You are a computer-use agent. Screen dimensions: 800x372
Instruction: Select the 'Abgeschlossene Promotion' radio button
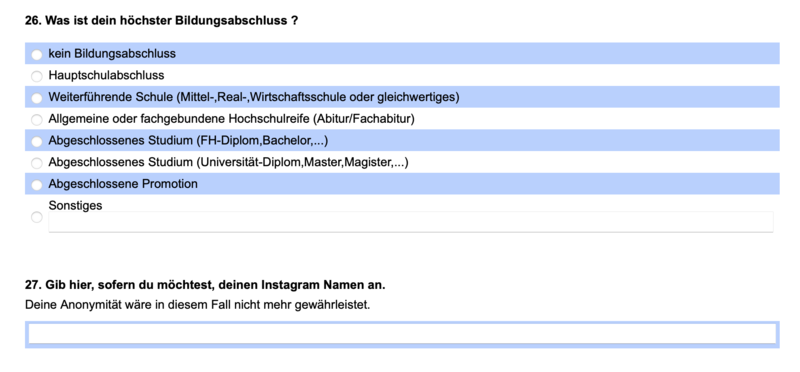coord(37,185)
